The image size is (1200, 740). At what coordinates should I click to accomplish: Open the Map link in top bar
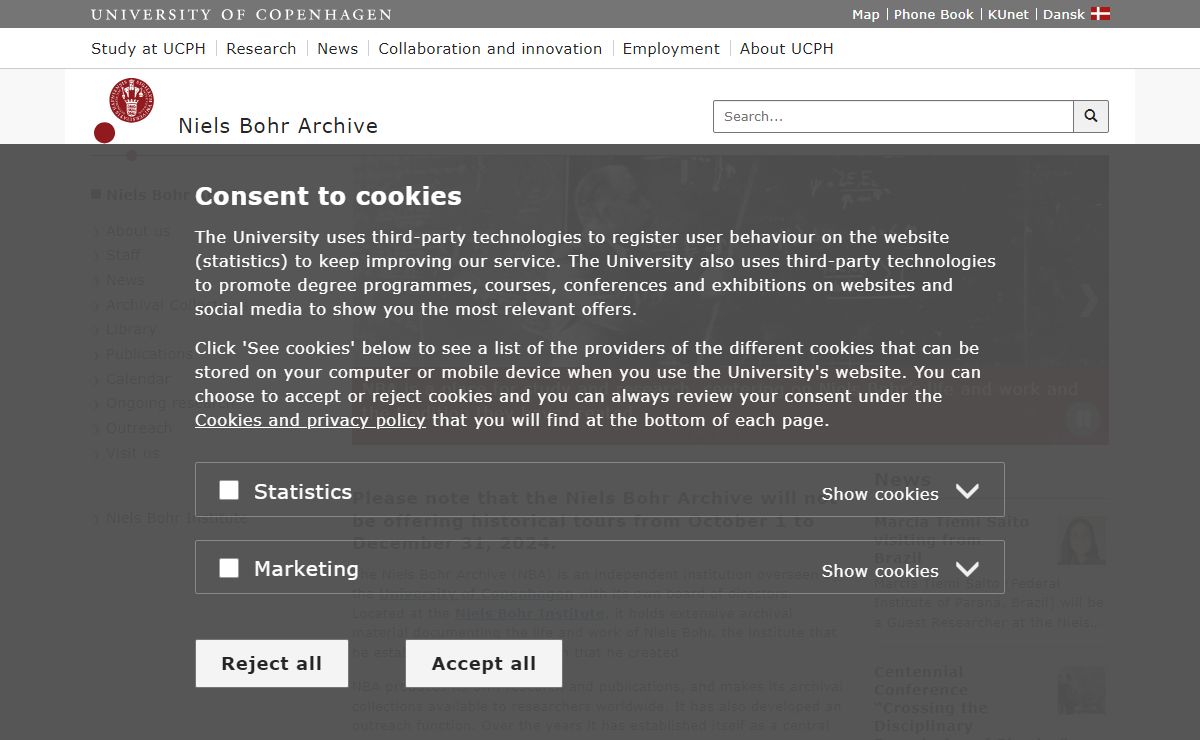866,14
